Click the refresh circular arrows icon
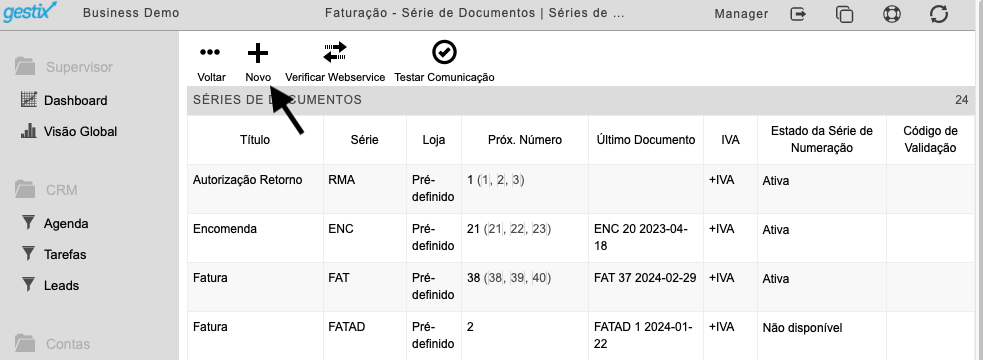 tap(938, 14)
